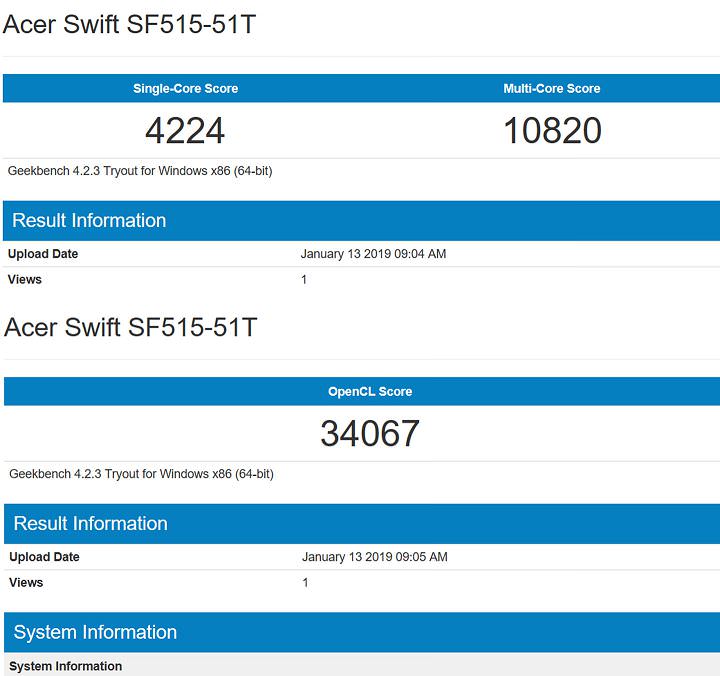Select the multi-core value 10820

551,130
